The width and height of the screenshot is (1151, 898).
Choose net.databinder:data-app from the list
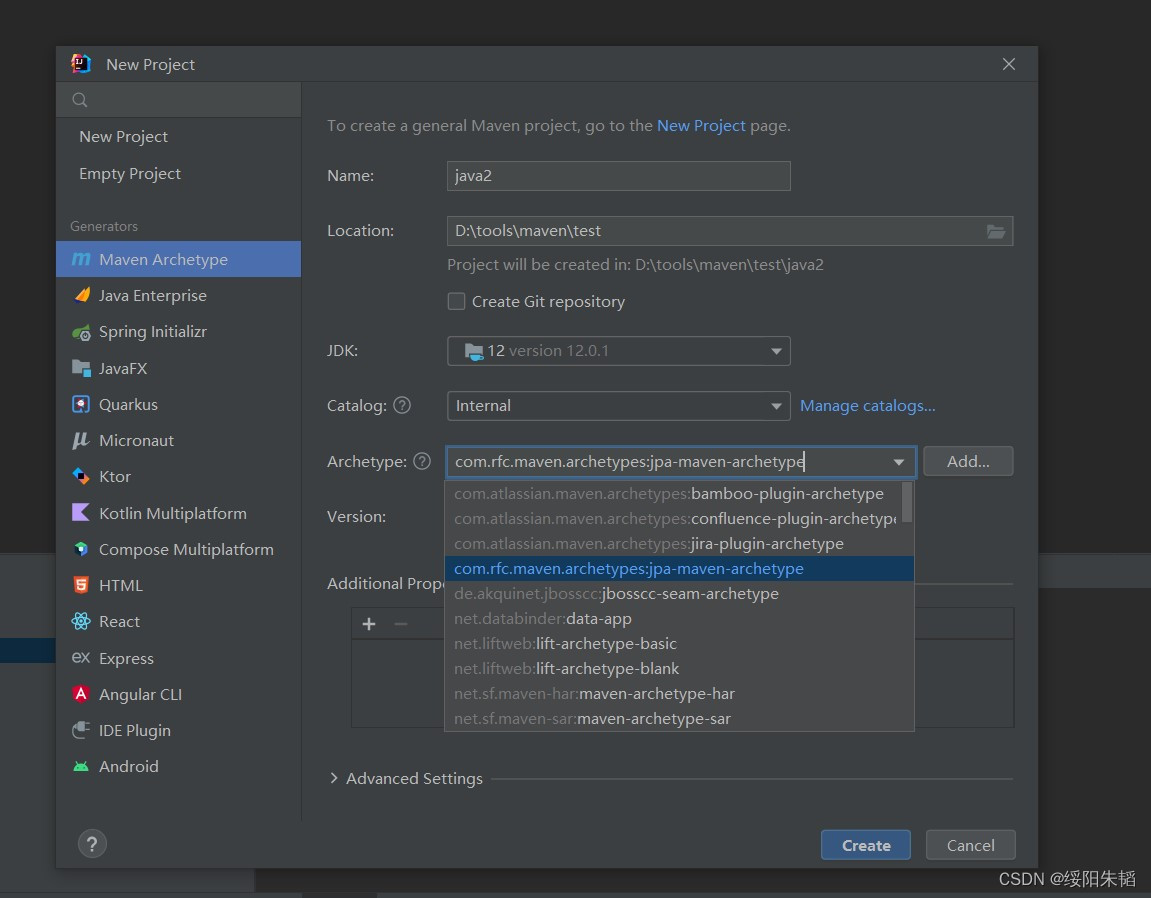pos(679,618)
